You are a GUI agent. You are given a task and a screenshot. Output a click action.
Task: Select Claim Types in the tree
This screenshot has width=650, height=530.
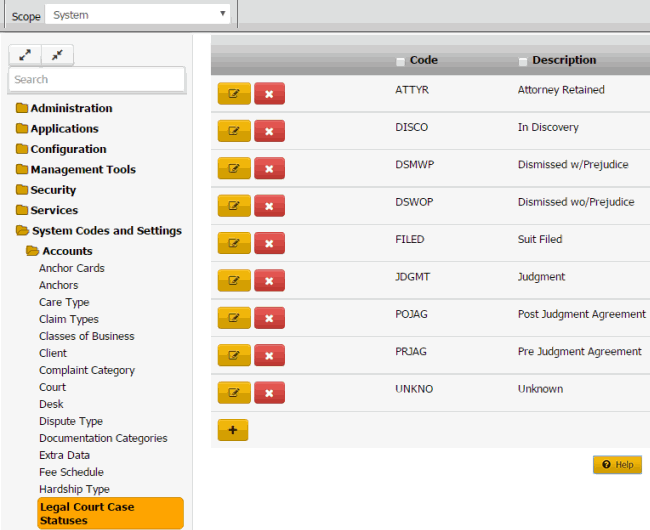click(69, 319)
